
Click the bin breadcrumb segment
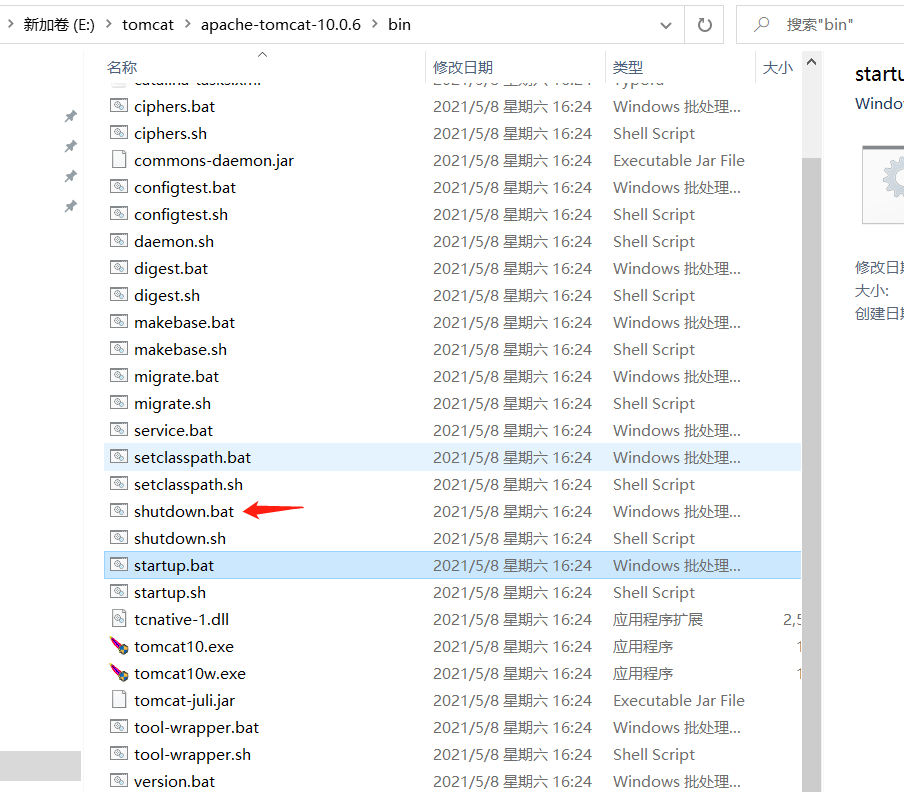click(400, 24)
